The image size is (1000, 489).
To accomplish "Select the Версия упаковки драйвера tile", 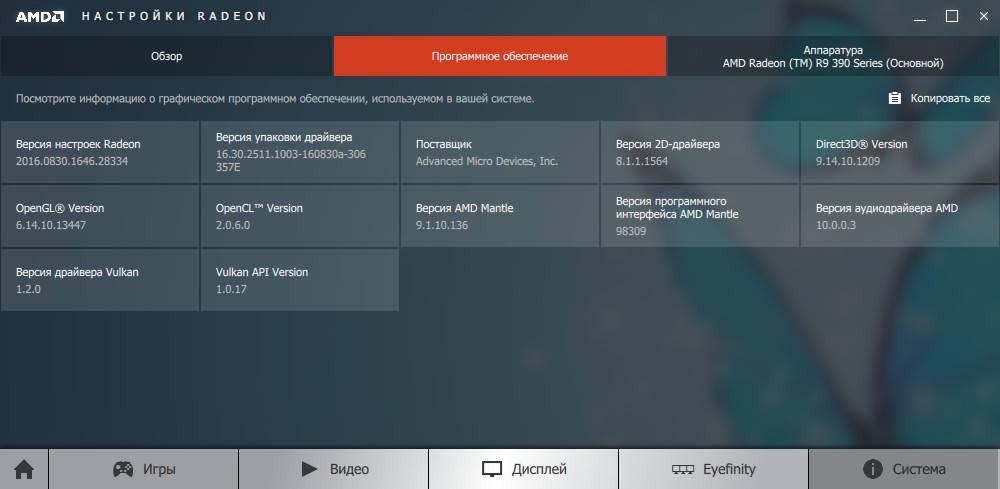I will coord(300,152).
